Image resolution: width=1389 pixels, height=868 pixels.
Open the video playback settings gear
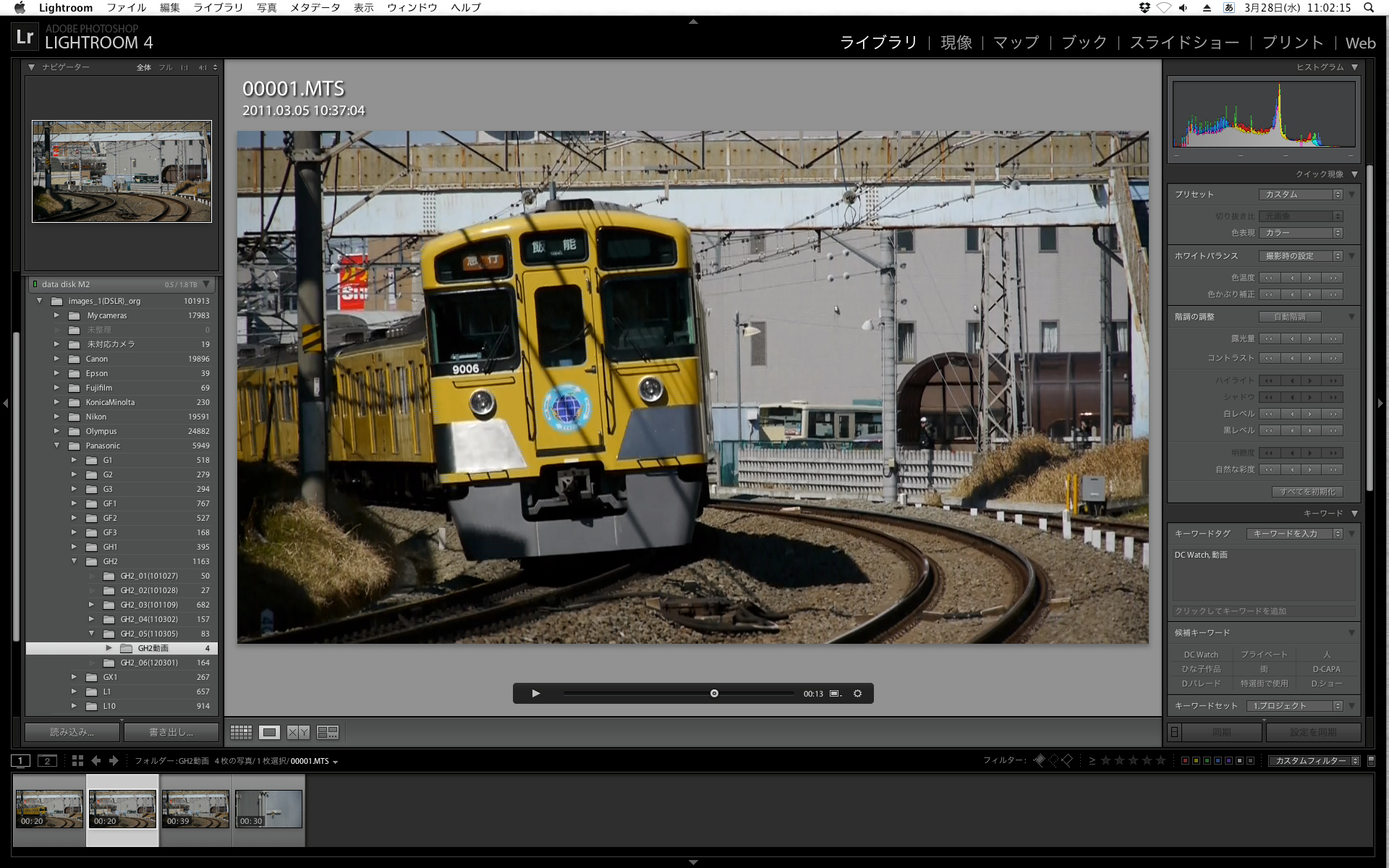(858, 693)
